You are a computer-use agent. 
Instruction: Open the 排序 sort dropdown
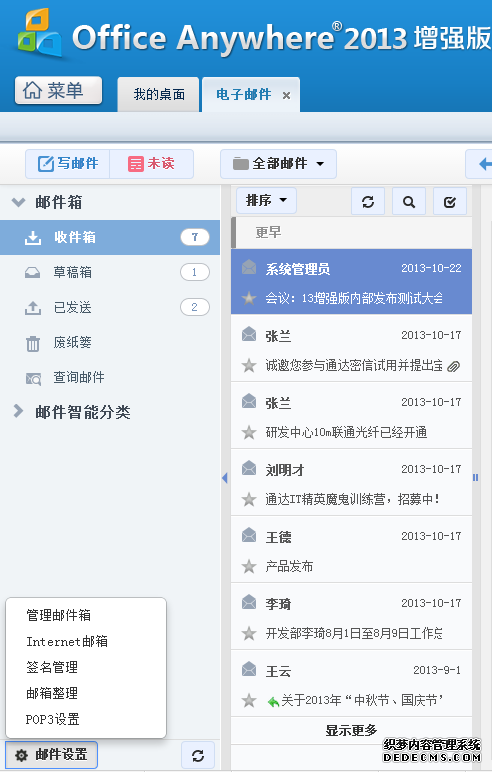pyautogui.click(x=266, y=200)
